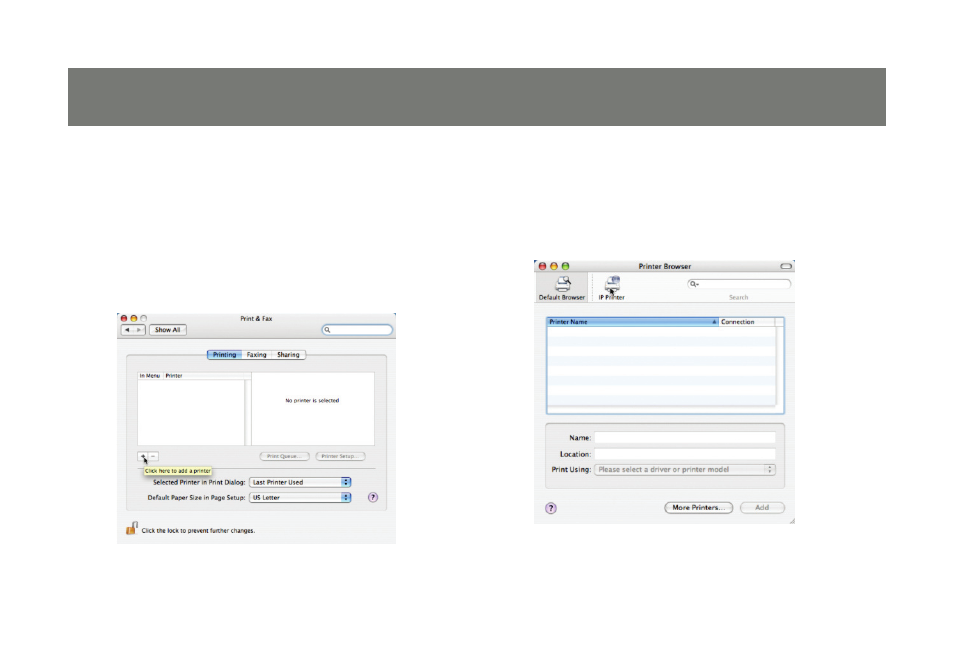Viewport: 954px width, 664px height.
Task: Switch to the Faxing tab
Action: click(257, 355)
